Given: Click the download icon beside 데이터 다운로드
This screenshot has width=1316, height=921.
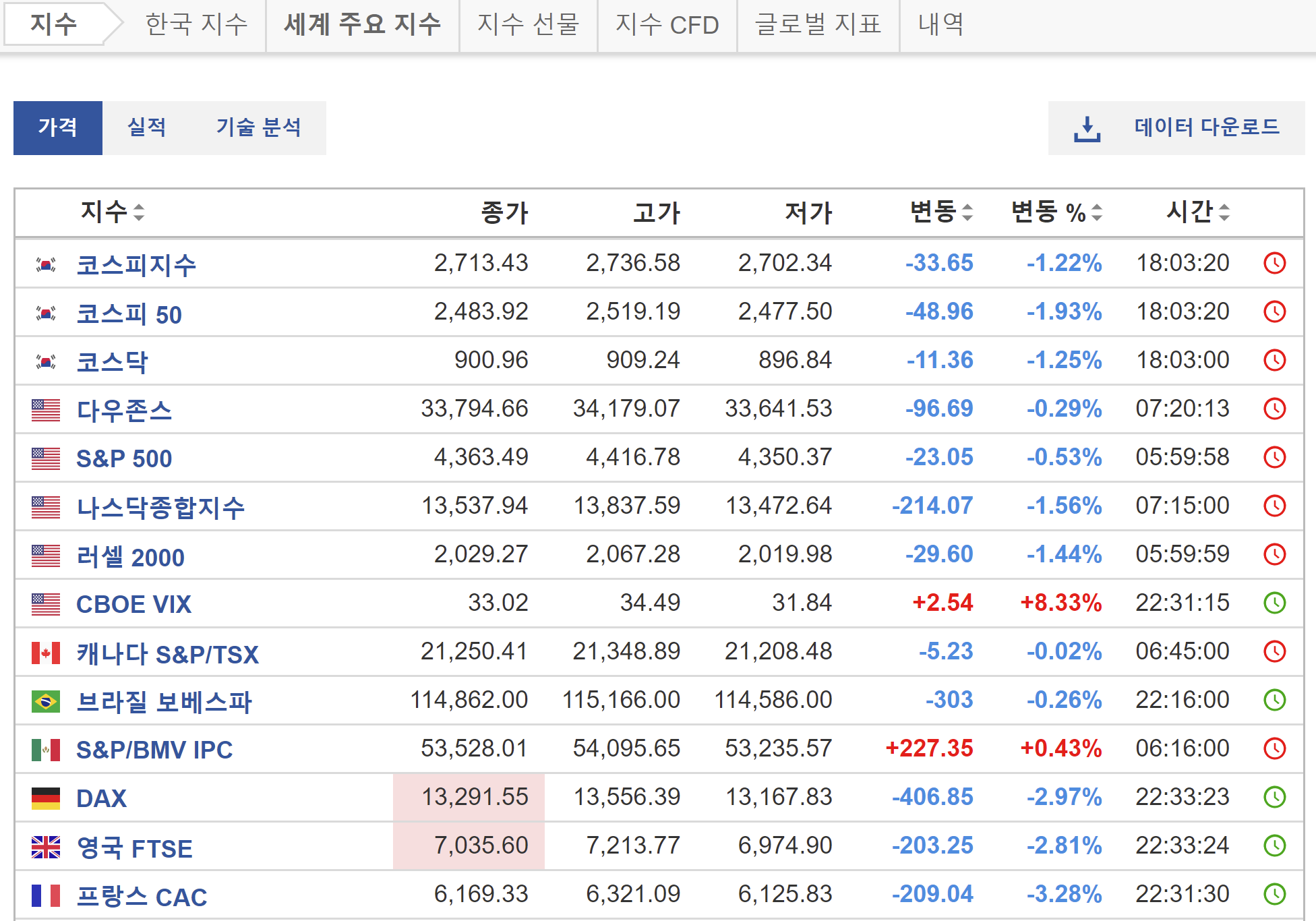Looking at the screenshot, I should click(1087, 128).
